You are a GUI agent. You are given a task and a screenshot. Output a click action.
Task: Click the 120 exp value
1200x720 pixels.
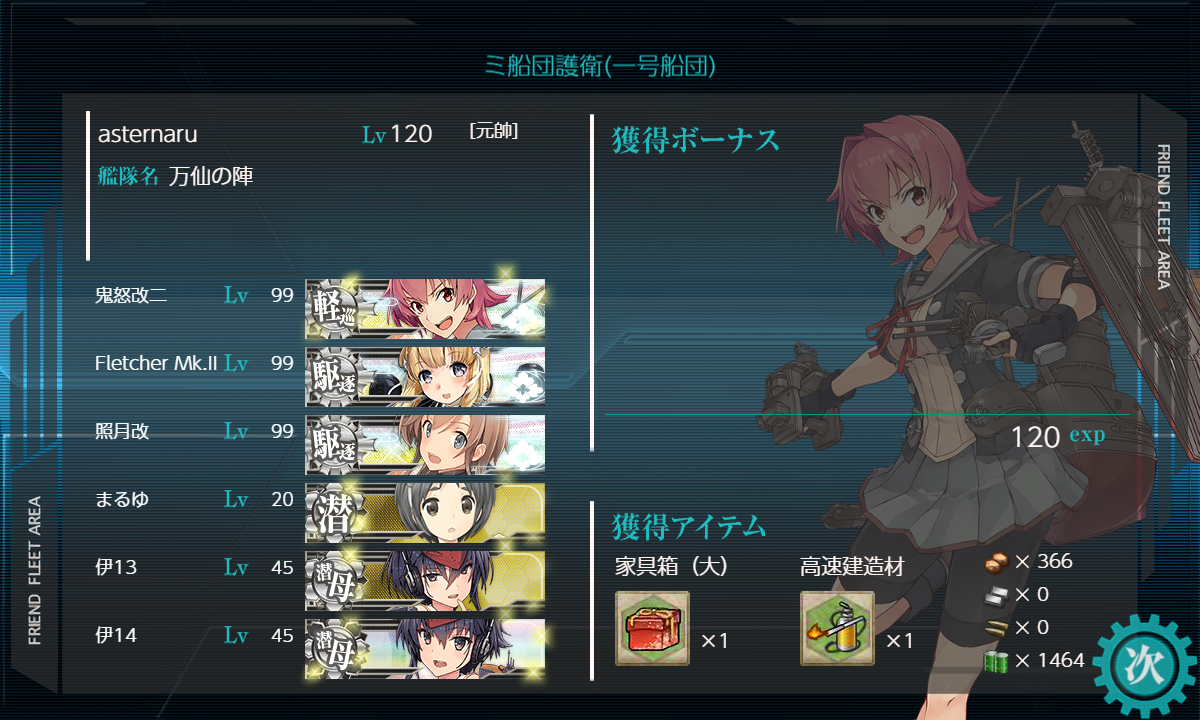[1057, 437]
